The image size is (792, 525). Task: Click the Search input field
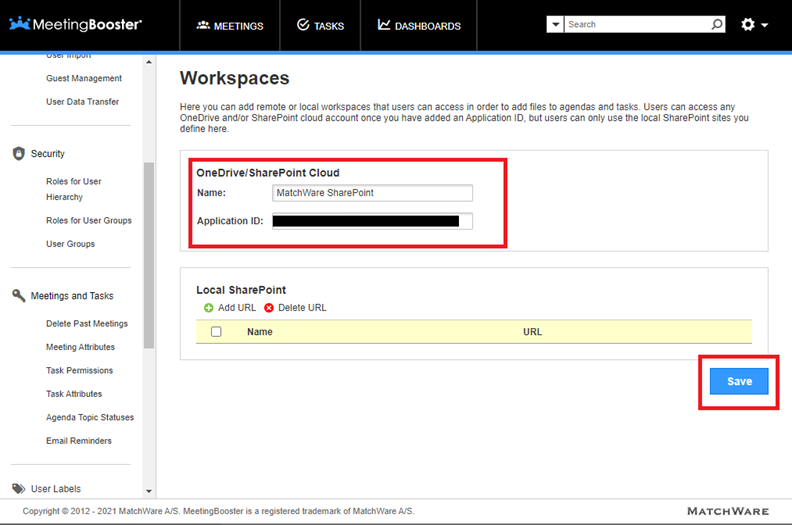tap(636, 24)
